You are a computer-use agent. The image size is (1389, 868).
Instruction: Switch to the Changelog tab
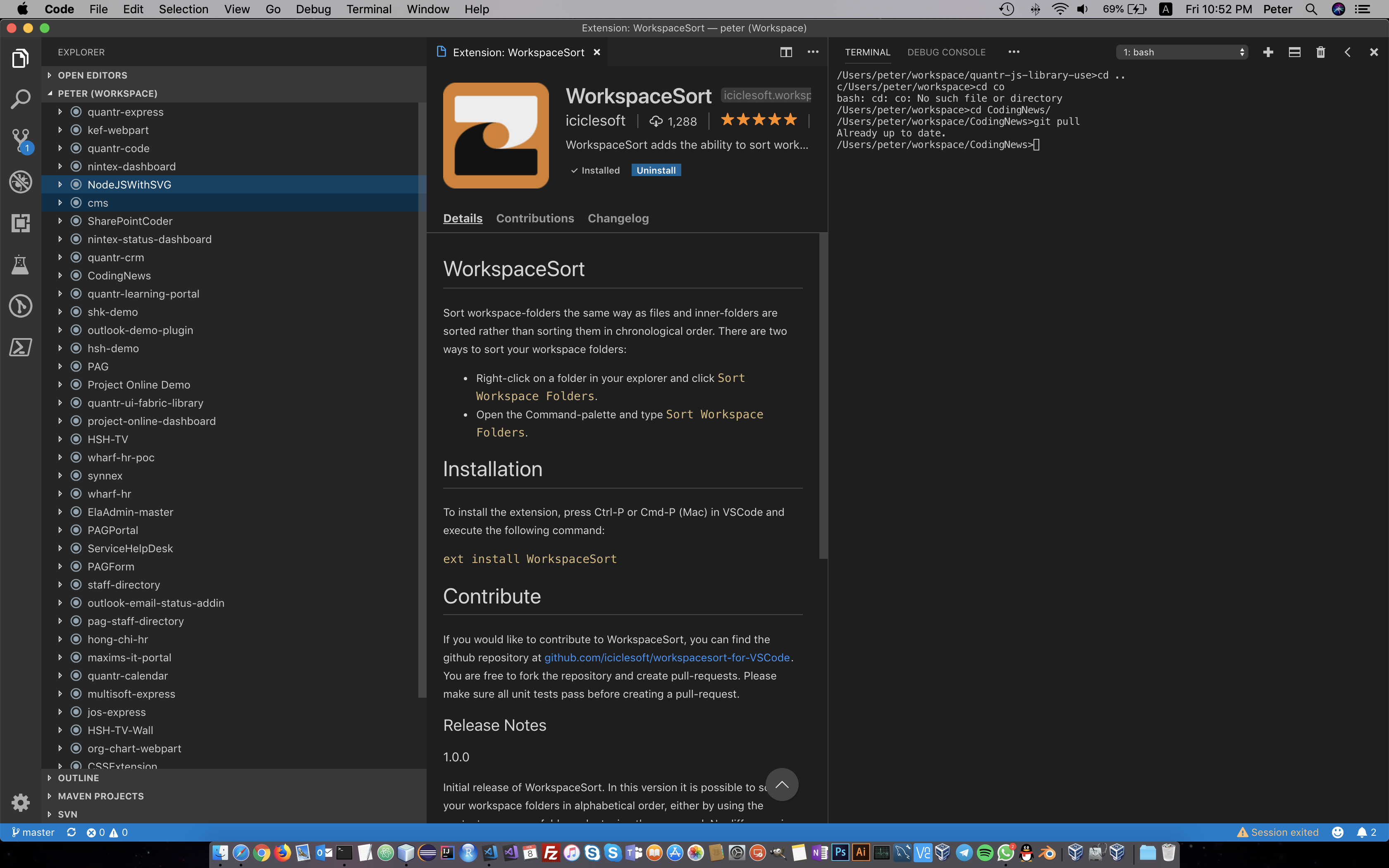tap(618, 219)
